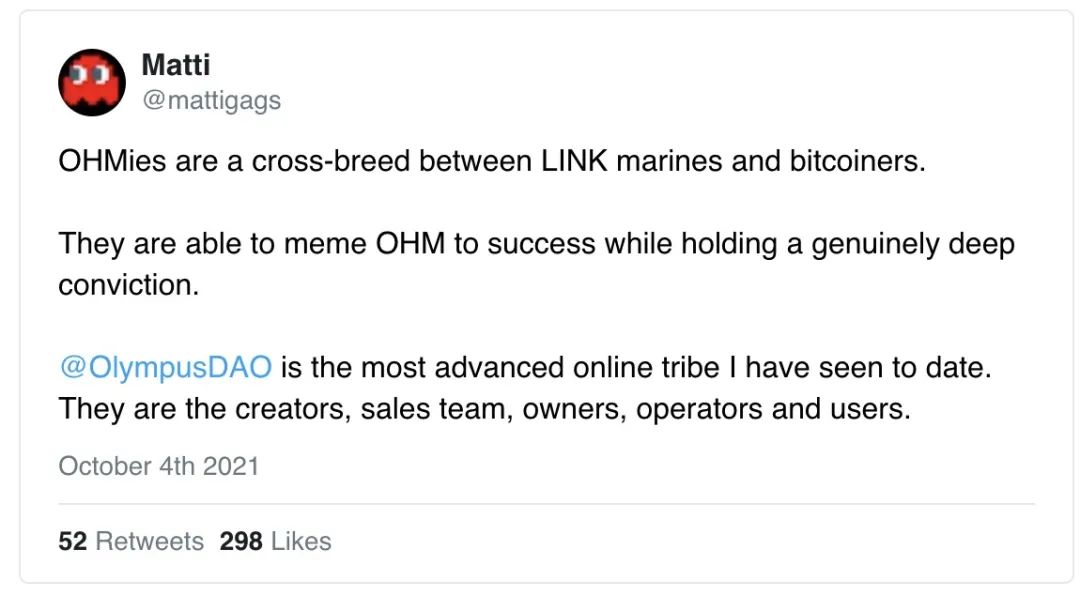Viewport: 1080px width, 595px height.
Task: View the 52 Retweets count
Action: coord(131,541)
